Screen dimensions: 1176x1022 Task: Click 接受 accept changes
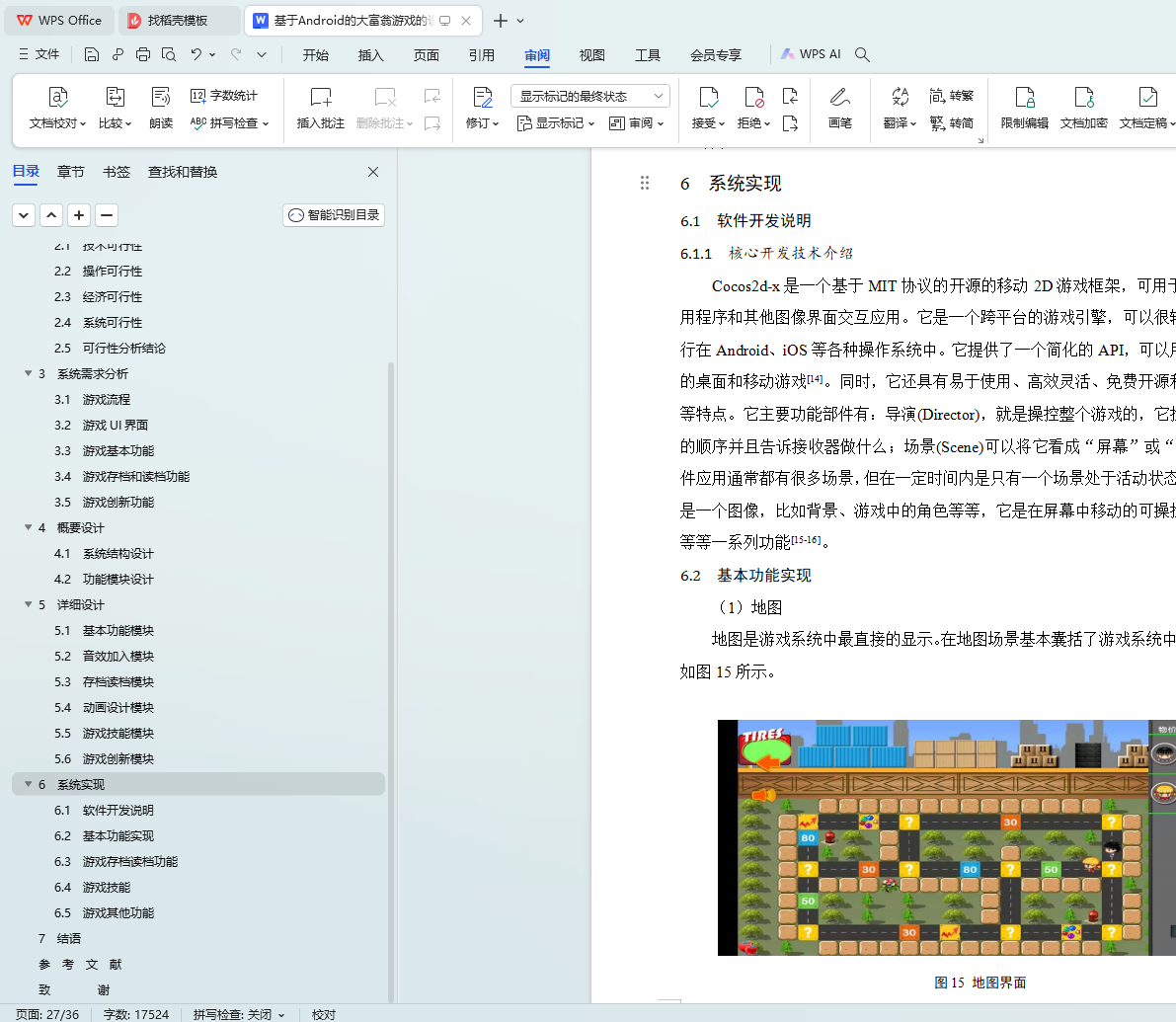[708, 108]
